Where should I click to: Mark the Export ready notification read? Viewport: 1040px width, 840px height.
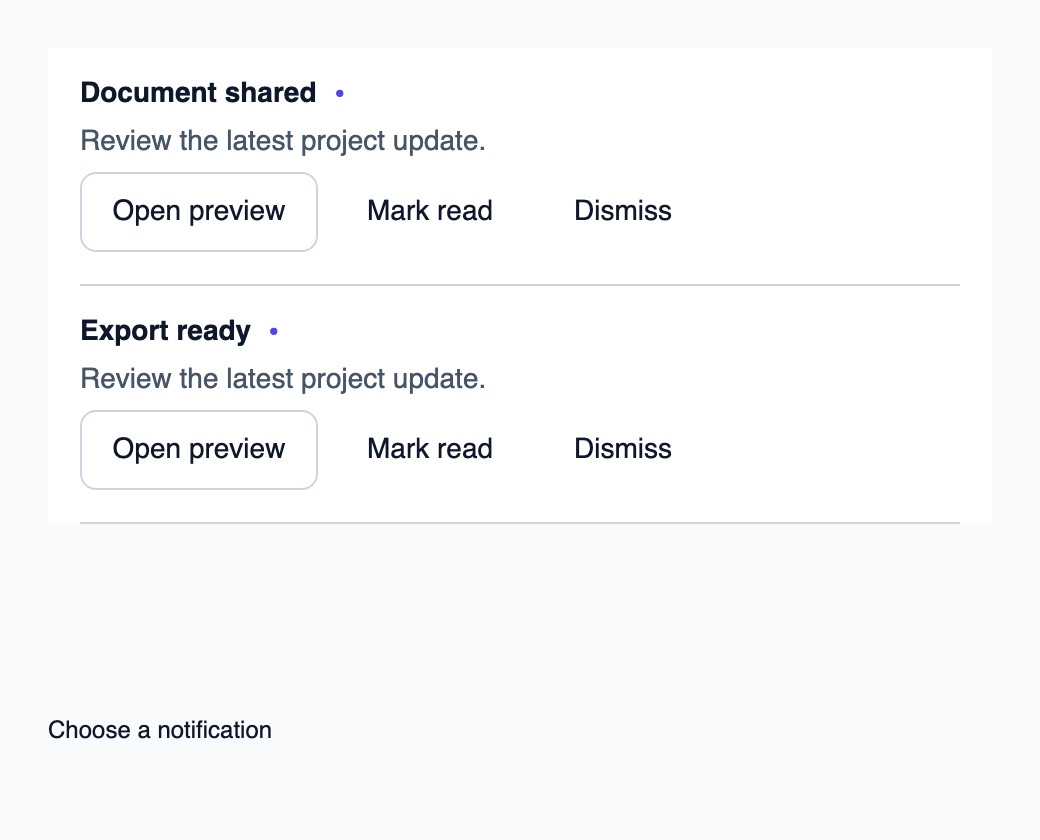pos(430,450)
